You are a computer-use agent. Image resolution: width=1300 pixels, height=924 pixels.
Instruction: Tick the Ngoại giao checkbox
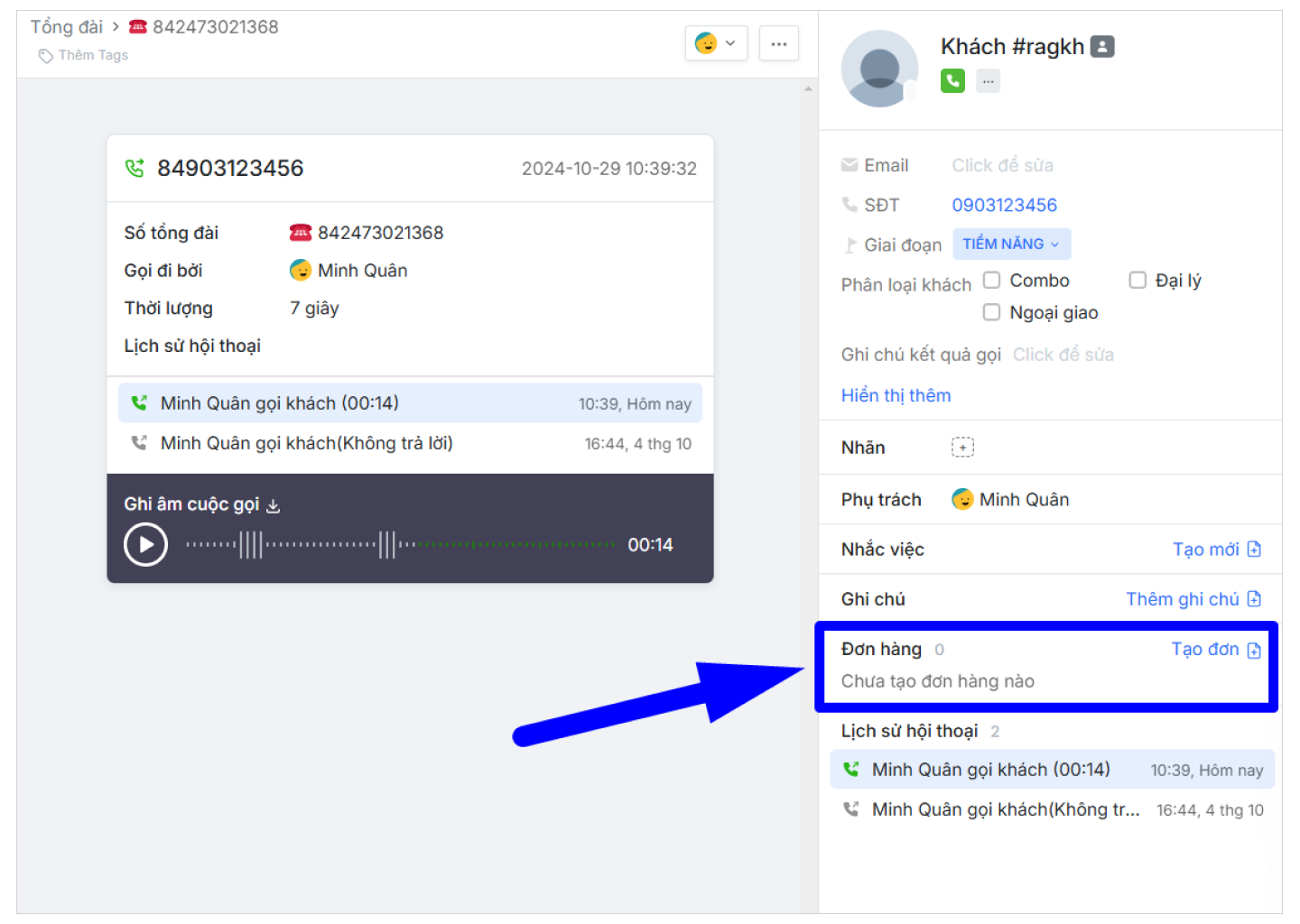[991, 312]
